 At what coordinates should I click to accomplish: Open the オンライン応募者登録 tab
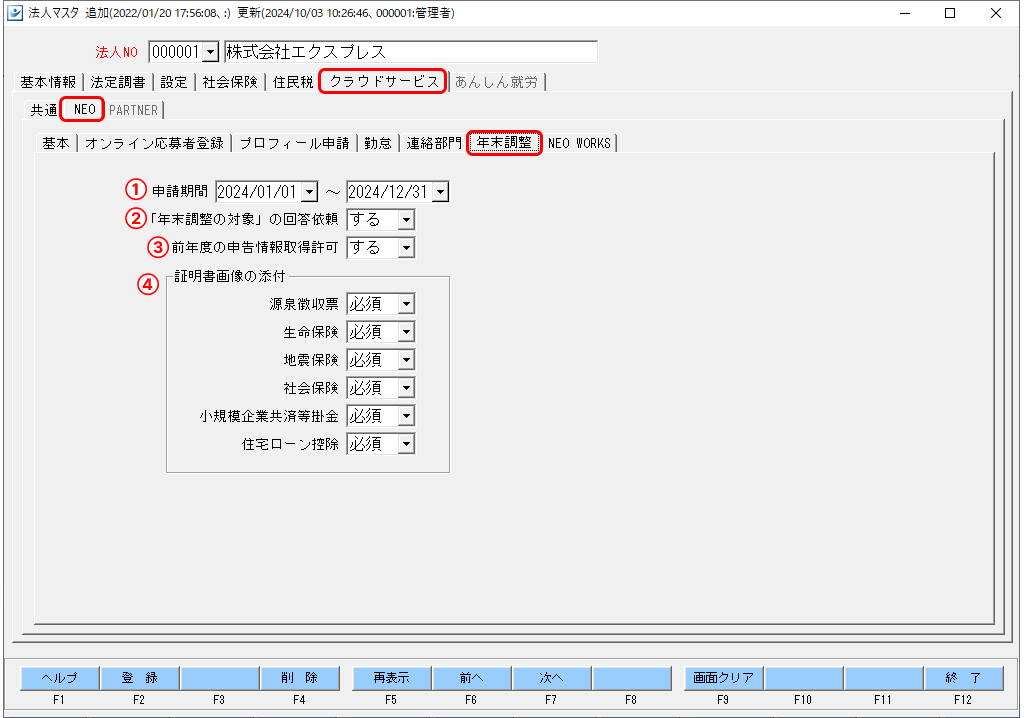point(154,143)
